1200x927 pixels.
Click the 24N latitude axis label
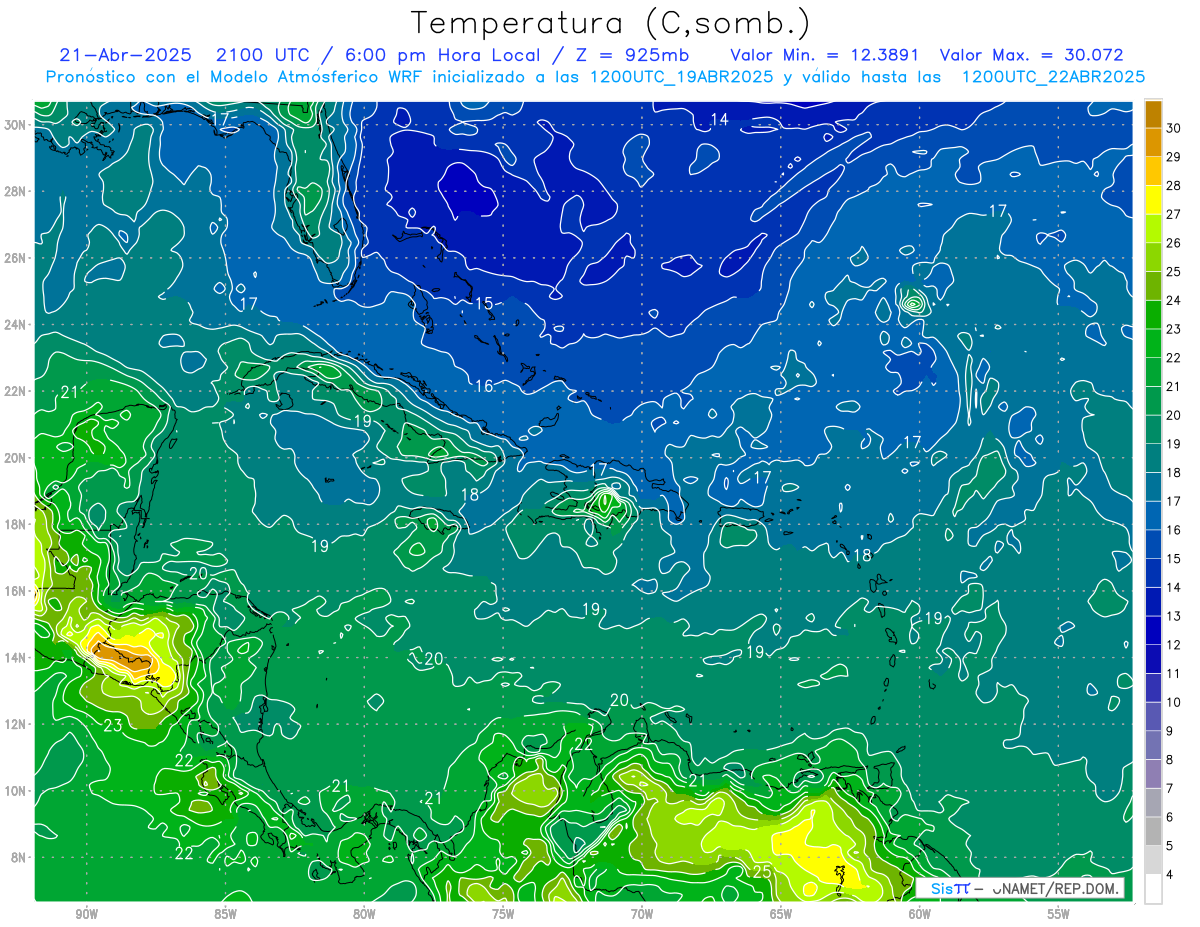[15, 325]
